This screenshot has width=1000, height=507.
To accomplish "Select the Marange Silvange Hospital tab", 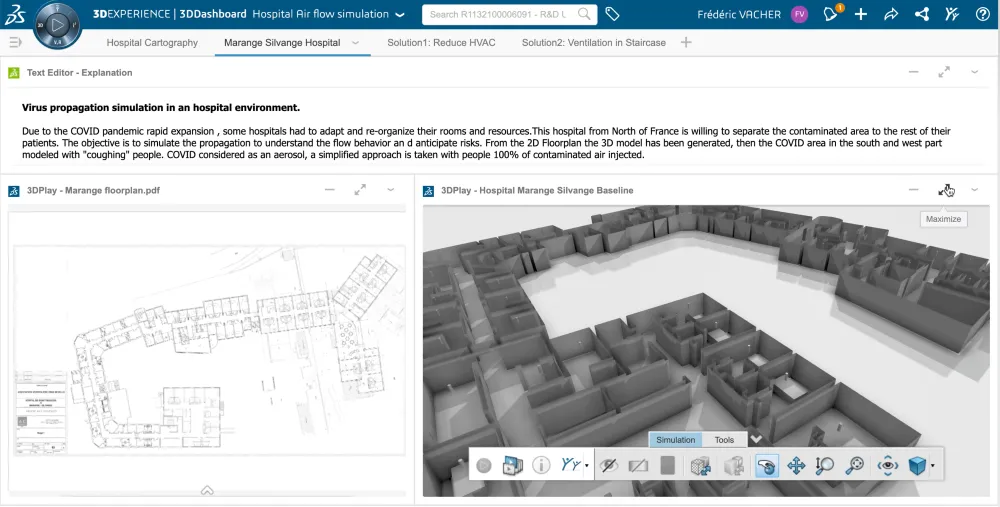I will tap(282, 43).
